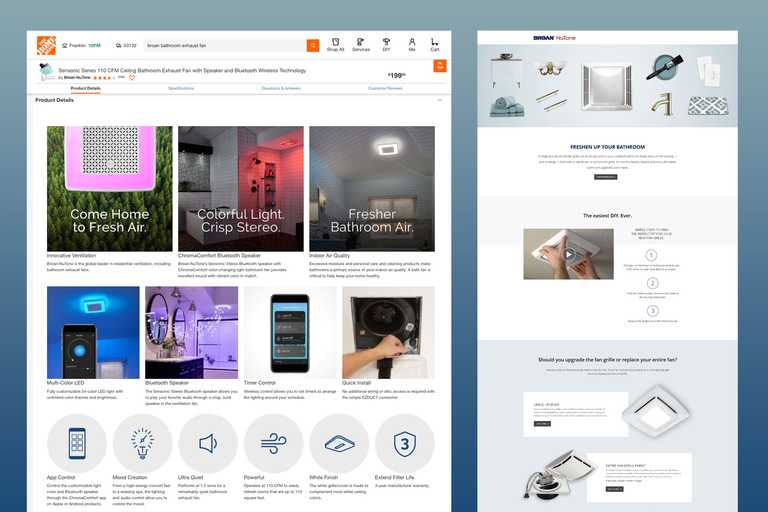The width and height of the screenshot is (768, 512).
Task: Click the Broan NuTone logo on the right page
Action: (x=554, y=38)
